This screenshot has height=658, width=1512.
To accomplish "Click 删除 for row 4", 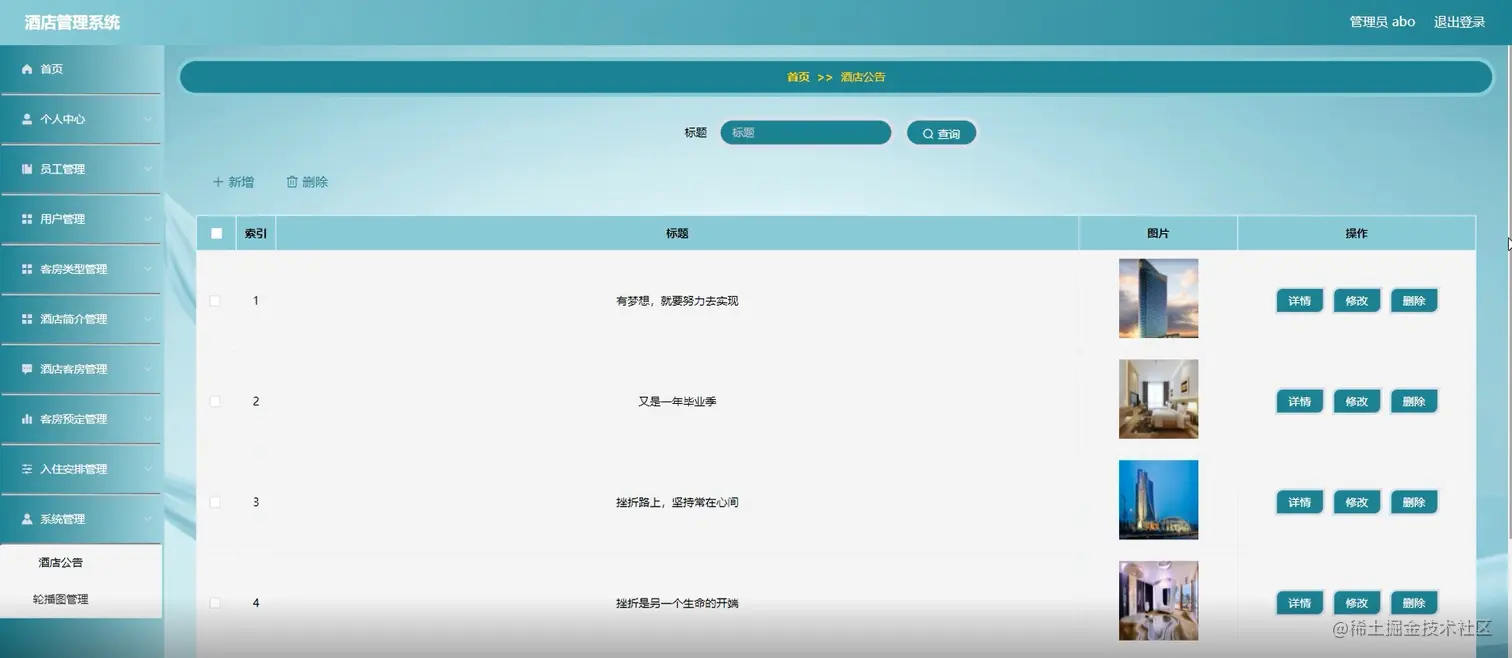I will [x=1413, y=603].
